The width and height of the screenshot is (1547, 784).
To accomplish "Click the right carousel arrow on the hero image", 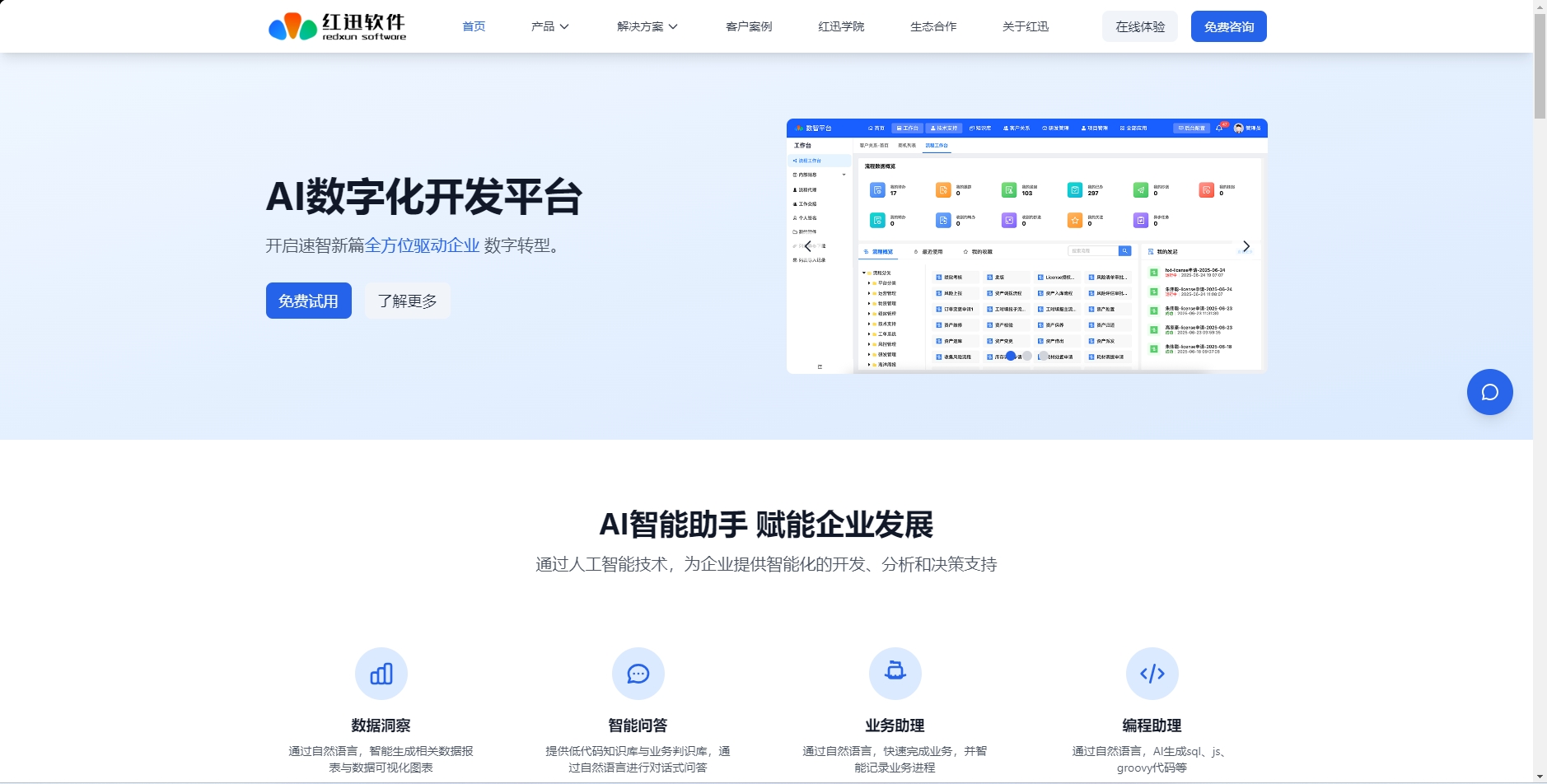I will coord(1247,245).
